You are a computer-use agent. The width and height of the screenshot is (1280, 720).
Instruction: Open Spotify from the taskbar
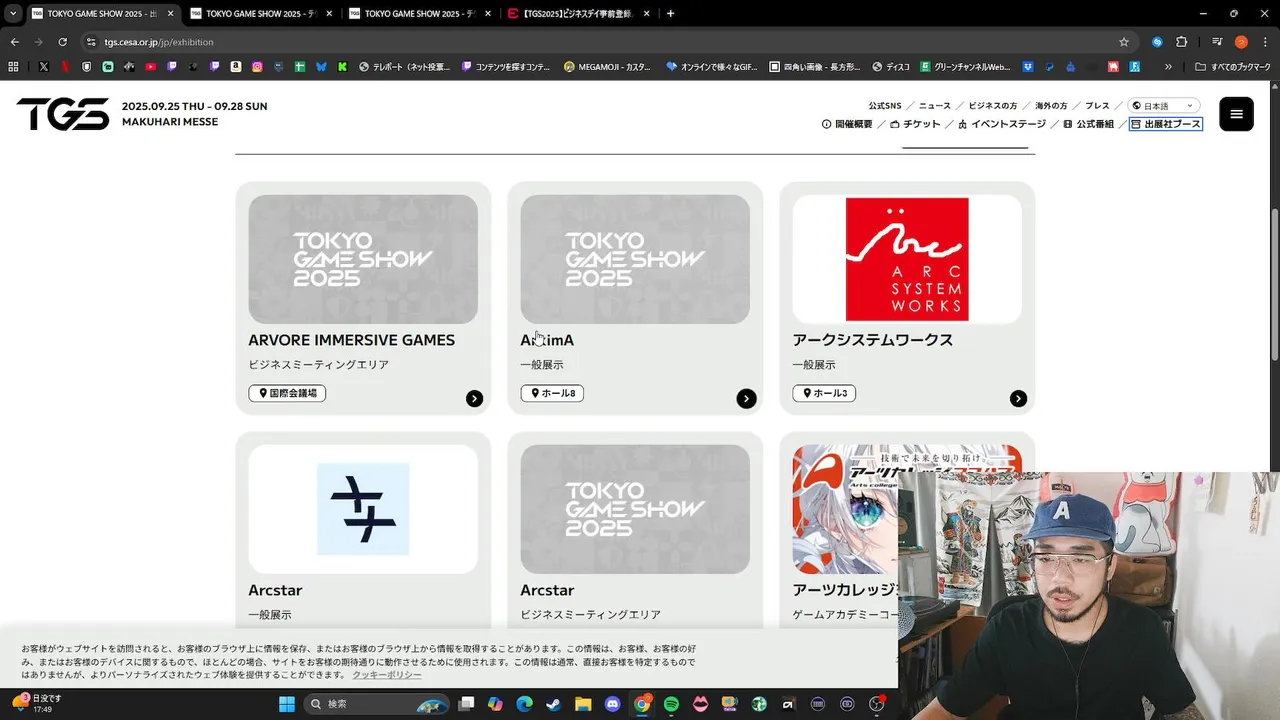click(x=671, y=704)
